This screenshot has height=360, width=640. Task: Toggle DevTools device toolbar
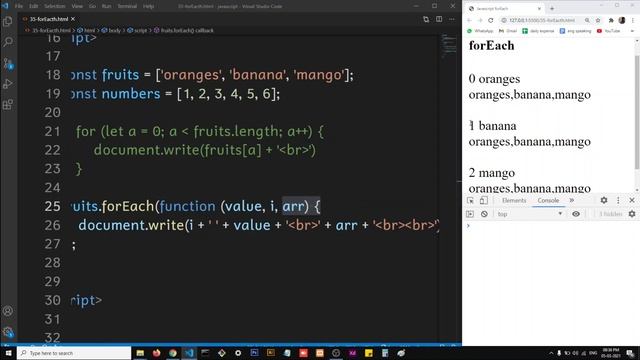click(x=484, y=200)
